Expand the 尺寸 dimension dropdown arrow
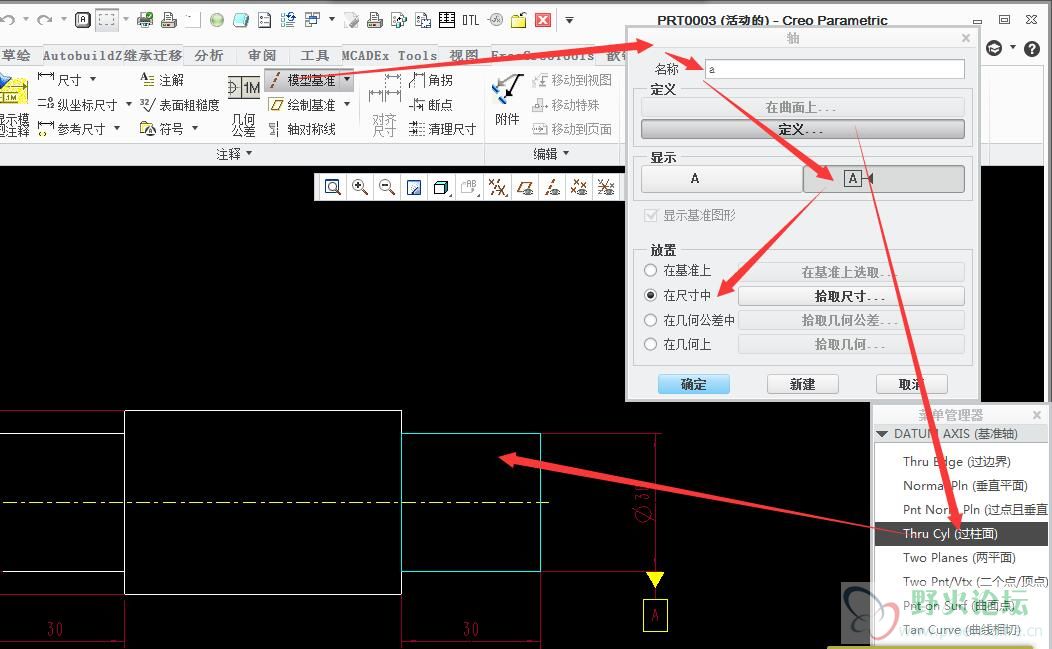 click(x=93, y=79)
